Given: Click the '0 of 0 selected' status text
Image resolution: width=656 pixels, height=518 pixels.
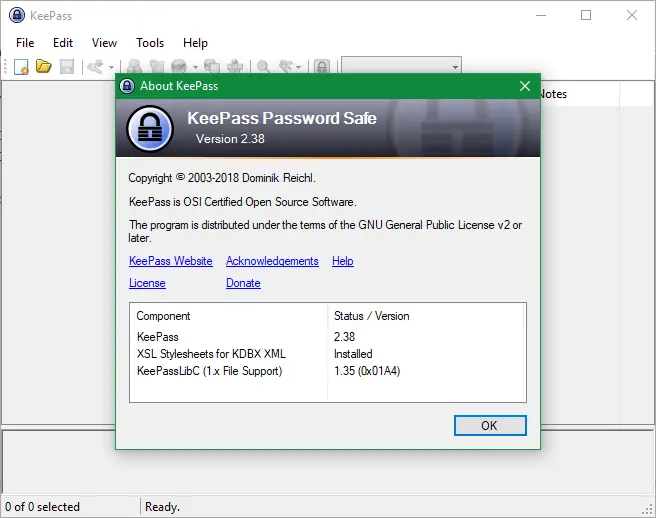Looking at the screenshot, I should coord(42,507).
